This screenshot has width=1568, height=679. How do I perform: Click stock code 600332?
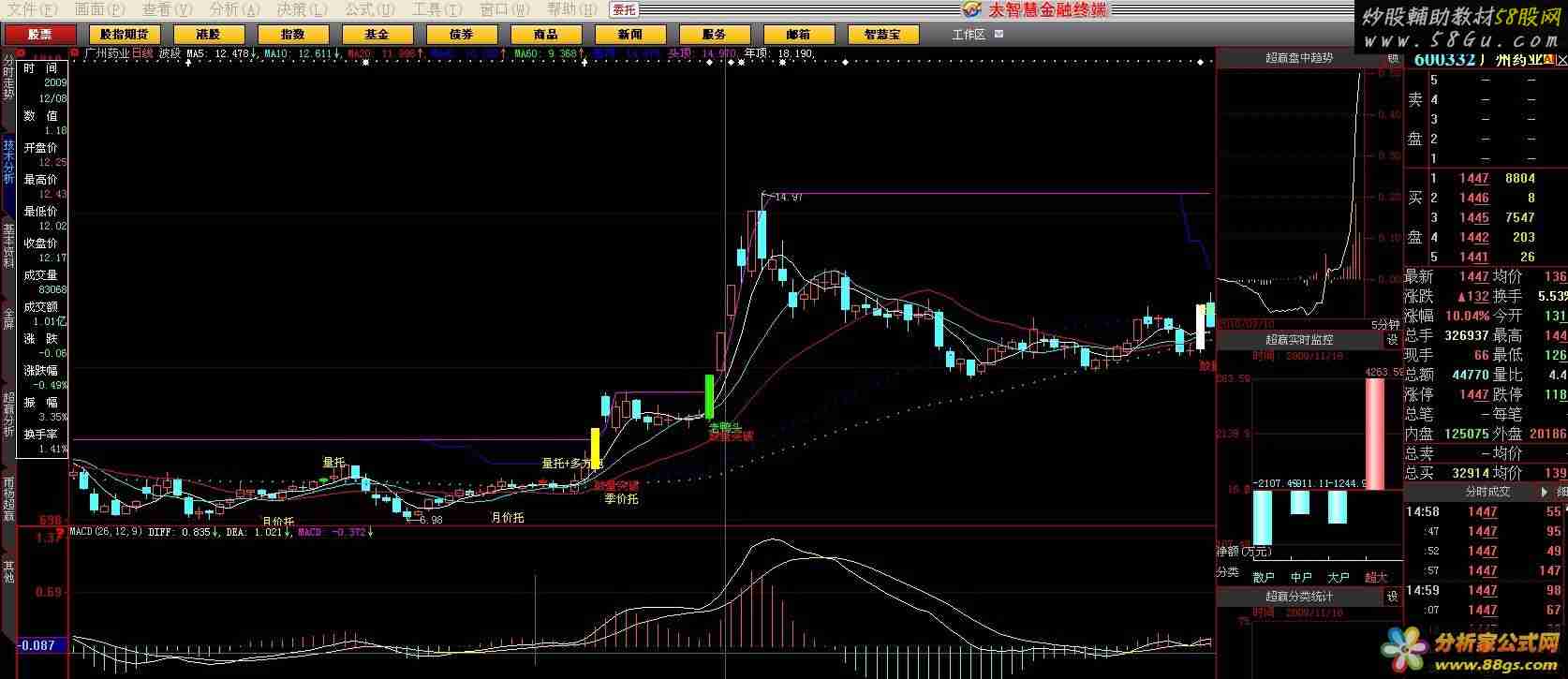pos(1443,59)
